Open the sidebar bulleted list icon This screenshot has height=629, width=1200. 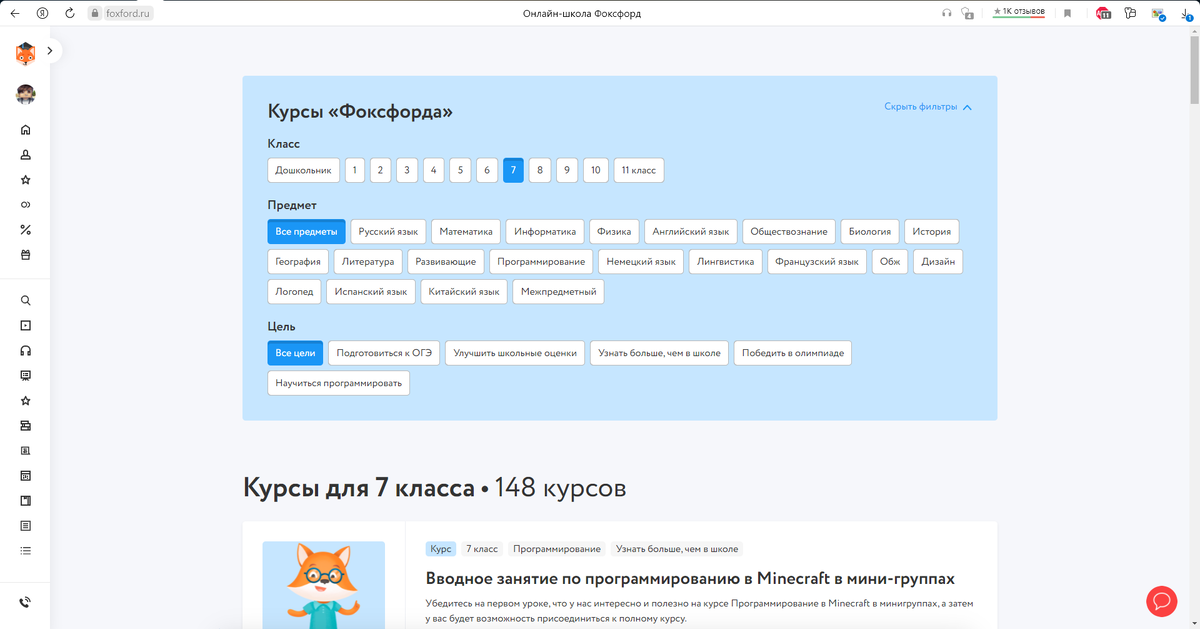click(25, 550)
